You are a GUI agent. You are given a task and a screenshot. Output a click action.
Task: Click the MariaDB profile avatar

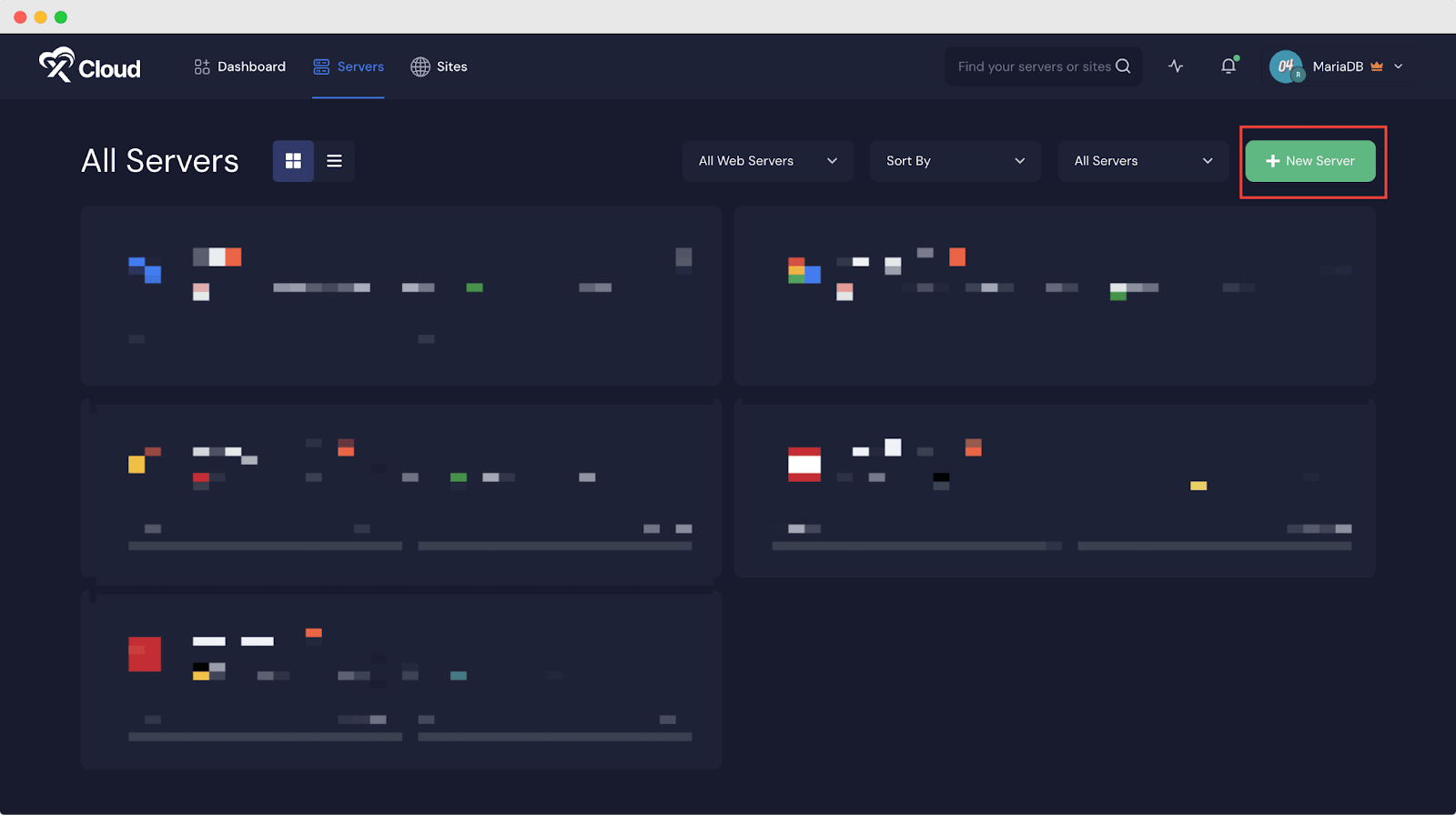click(x=1286, y=66)
